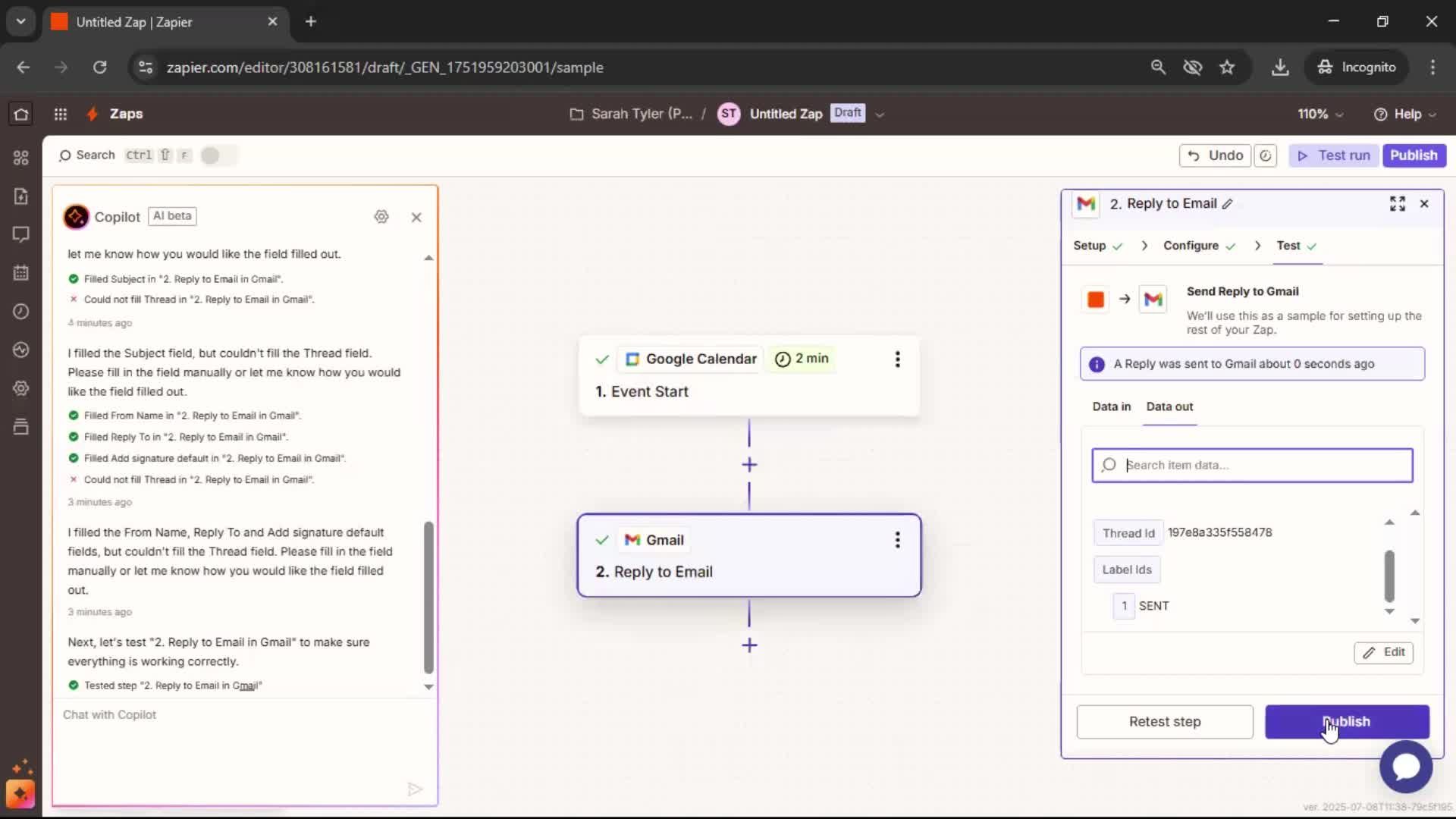Toggle the switch next to Search
Image resolution: width=1456 pixels, height=819 pixels.
[218, 155]
